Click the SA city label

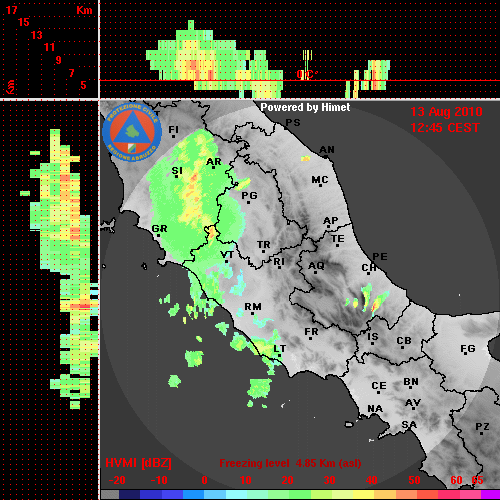coord(409,425)
